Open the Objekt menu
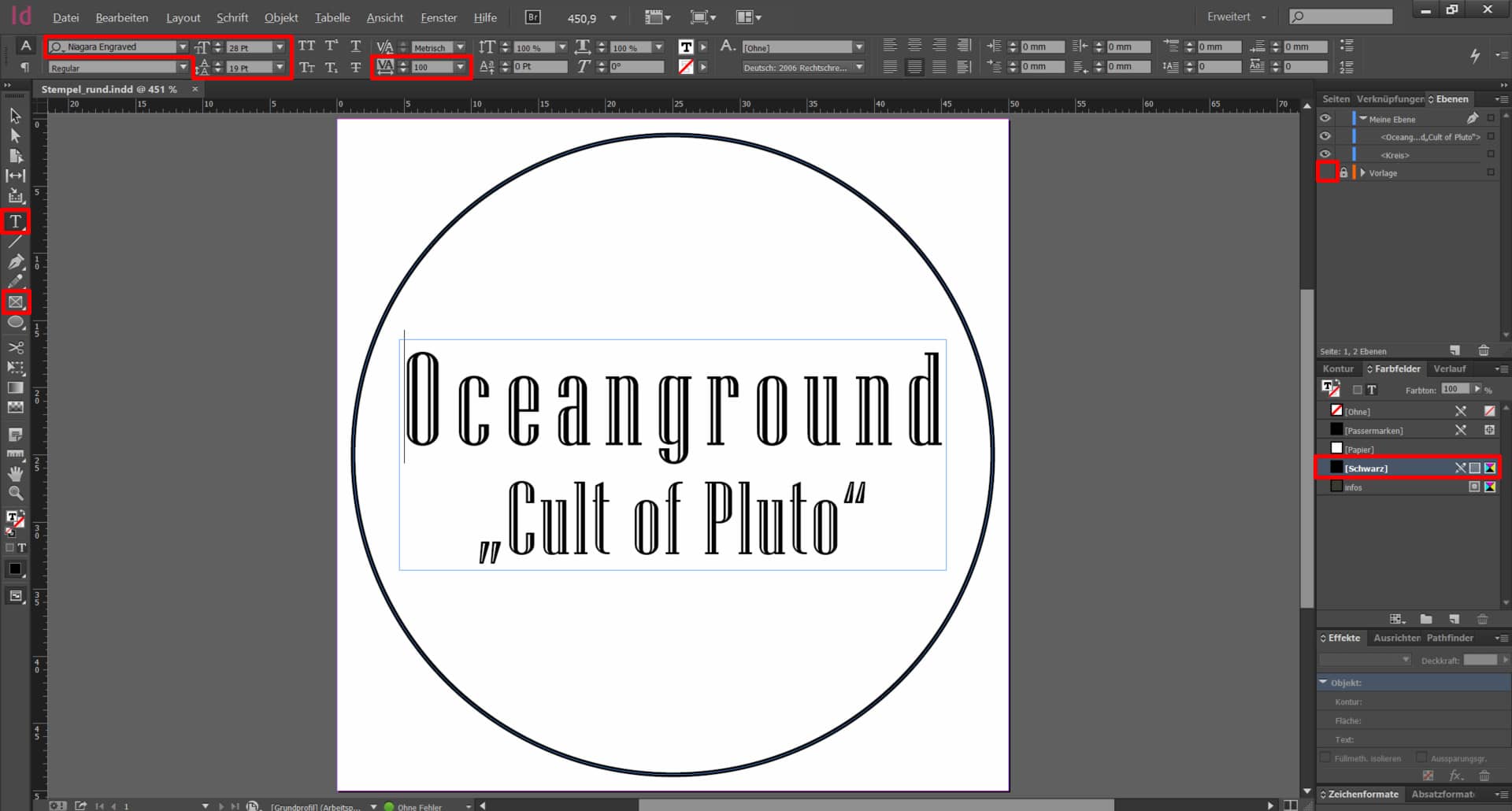The width and height of the screenshot is (1512, 811). tap(280, 17)
